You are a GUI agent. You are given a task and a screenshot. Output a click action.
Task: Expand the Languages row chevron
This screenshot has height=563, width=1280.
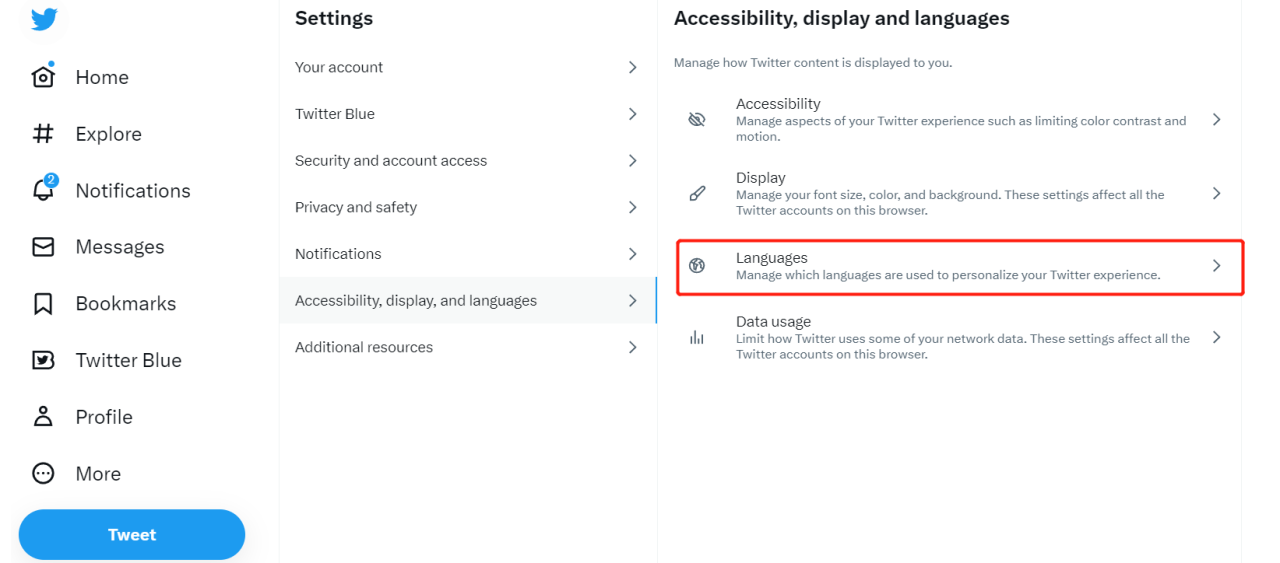coord(1216,266)
